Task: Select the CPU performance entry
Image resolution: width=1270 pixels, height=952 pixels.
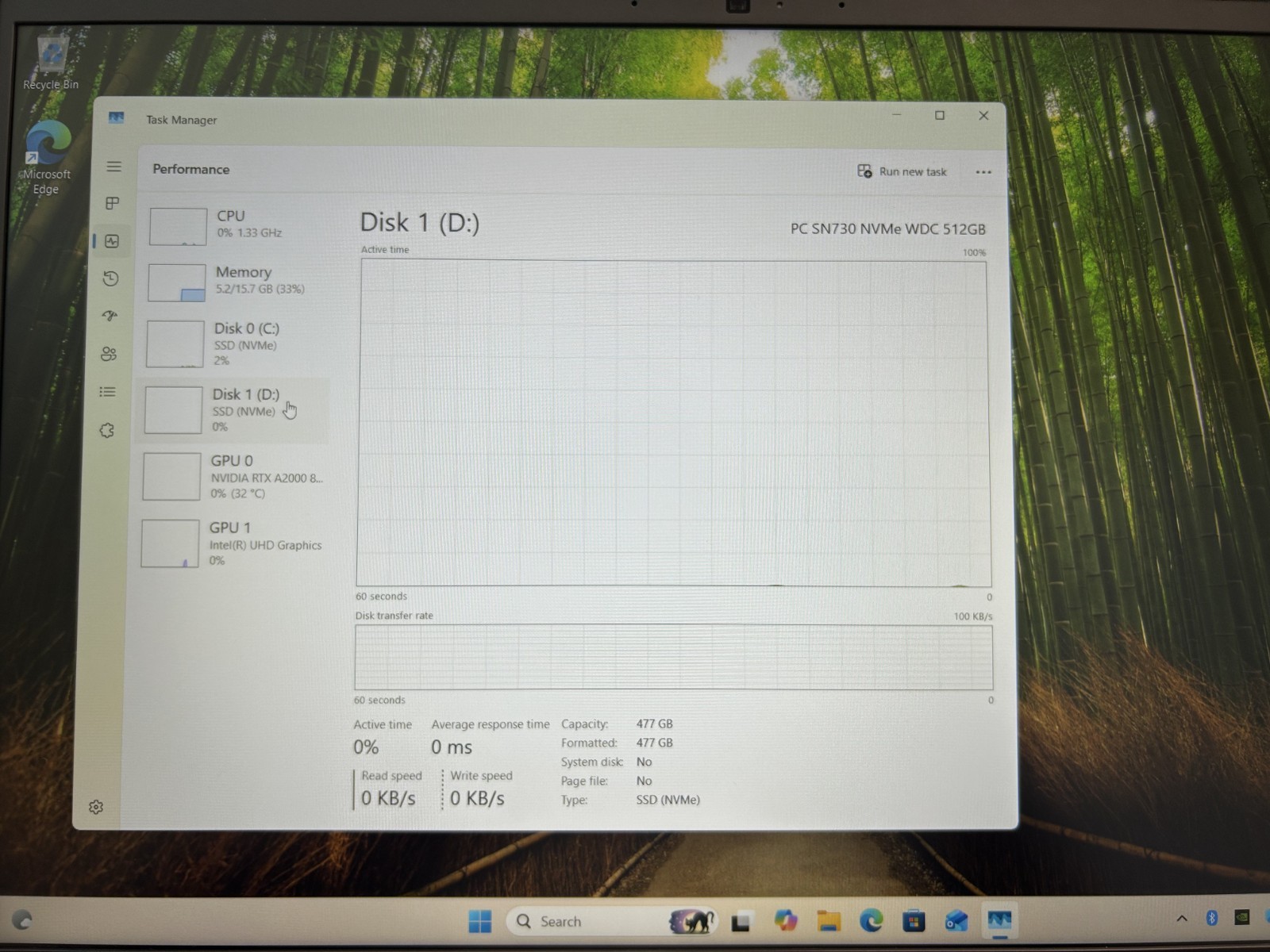Action: [237, 226]
